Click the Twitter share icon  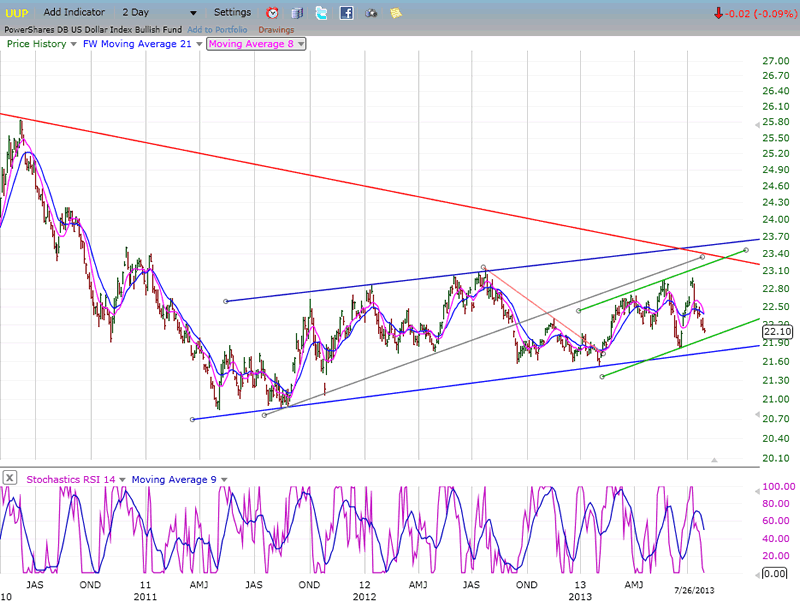coord(321,13)
